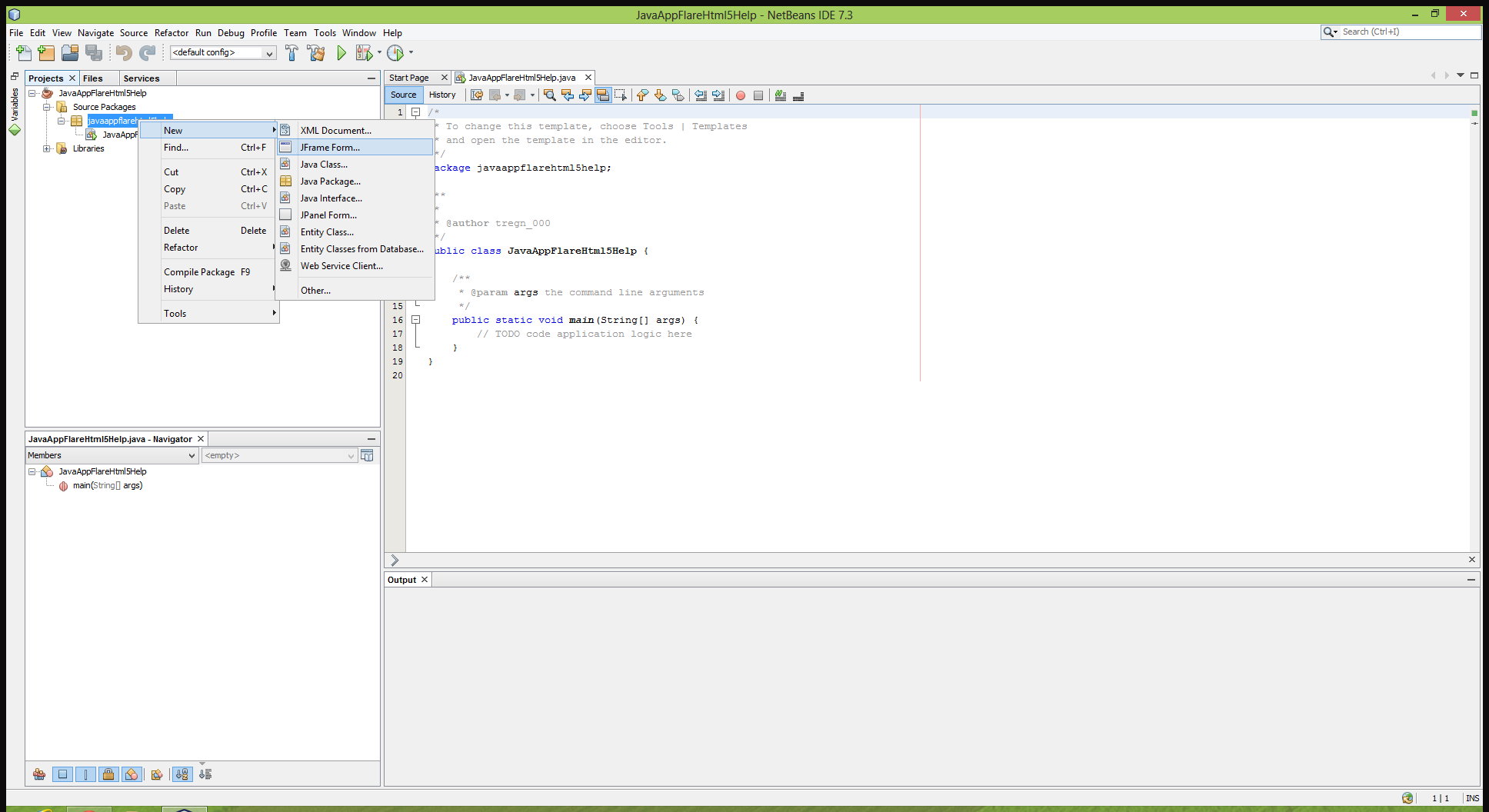Click the New Project toolbar icon
The image size is (1489, 812).
click(46, 53)
